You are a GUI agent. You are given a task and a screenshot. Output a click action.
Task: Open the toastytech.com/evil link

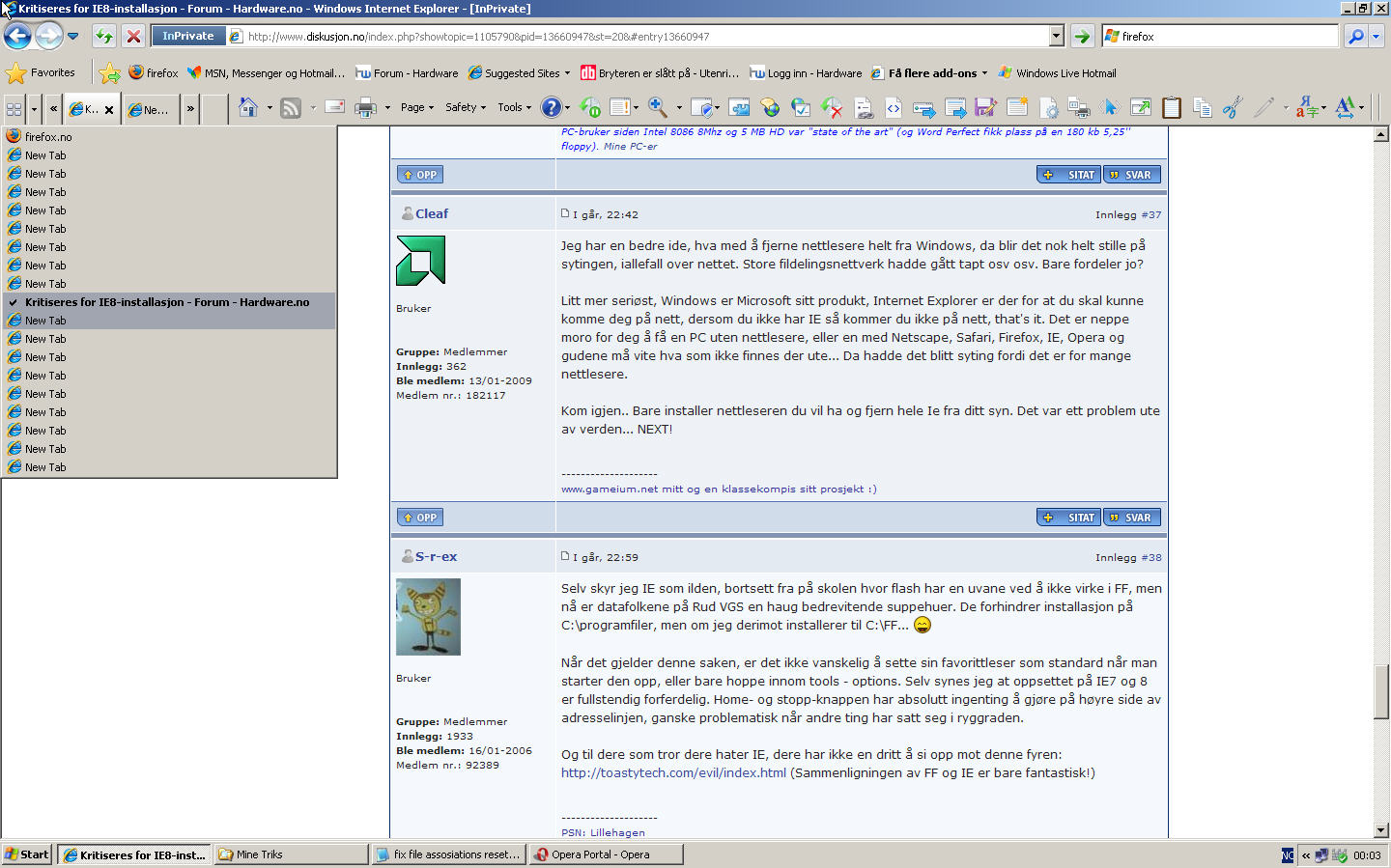coord(673,772)
